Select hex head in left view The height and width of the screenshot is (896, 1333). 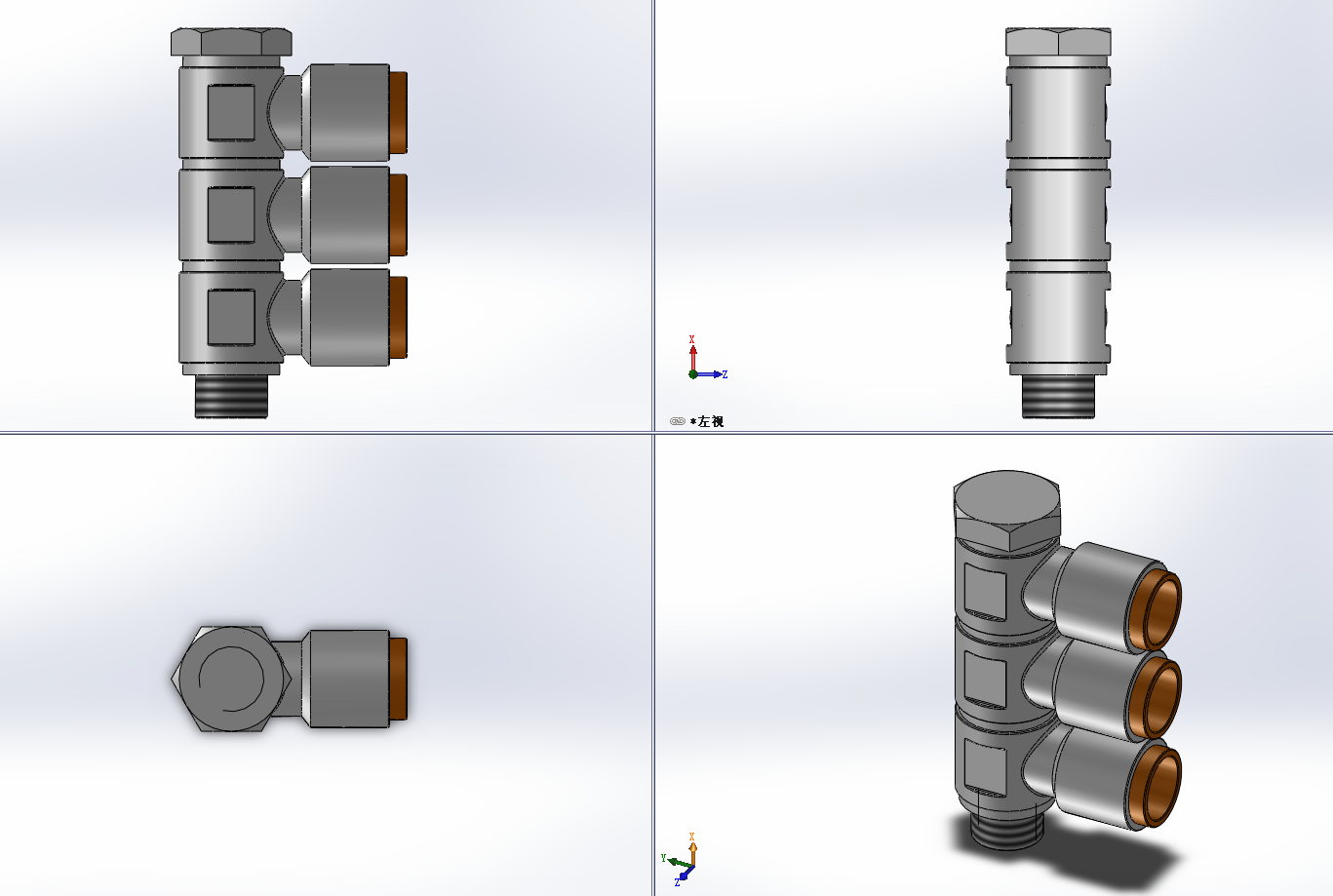click(1058, 42)
